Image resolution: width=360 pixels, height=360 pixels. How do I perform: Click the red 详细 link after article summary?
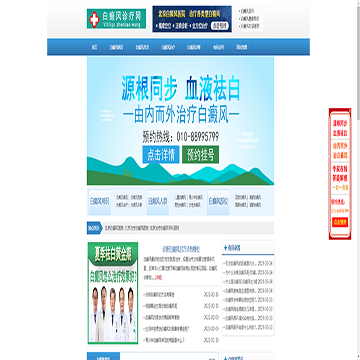pos(158,277)
